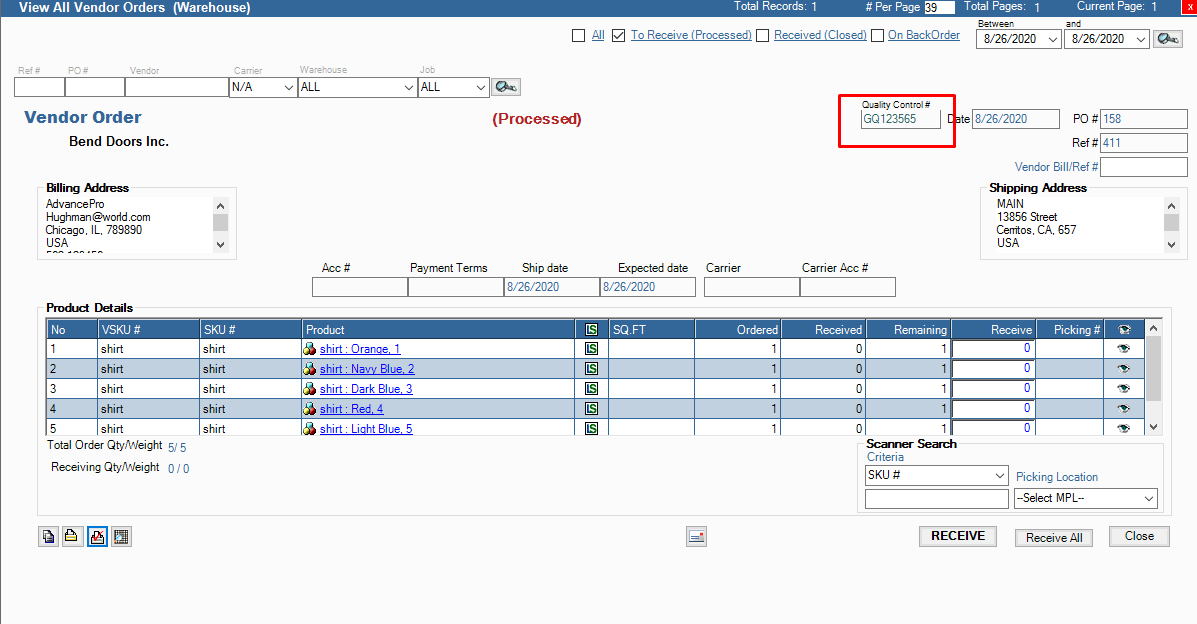Open the Warehouse dropdown showing ALL
This screenshot has height=624, width=1197.
click(357, 87)
